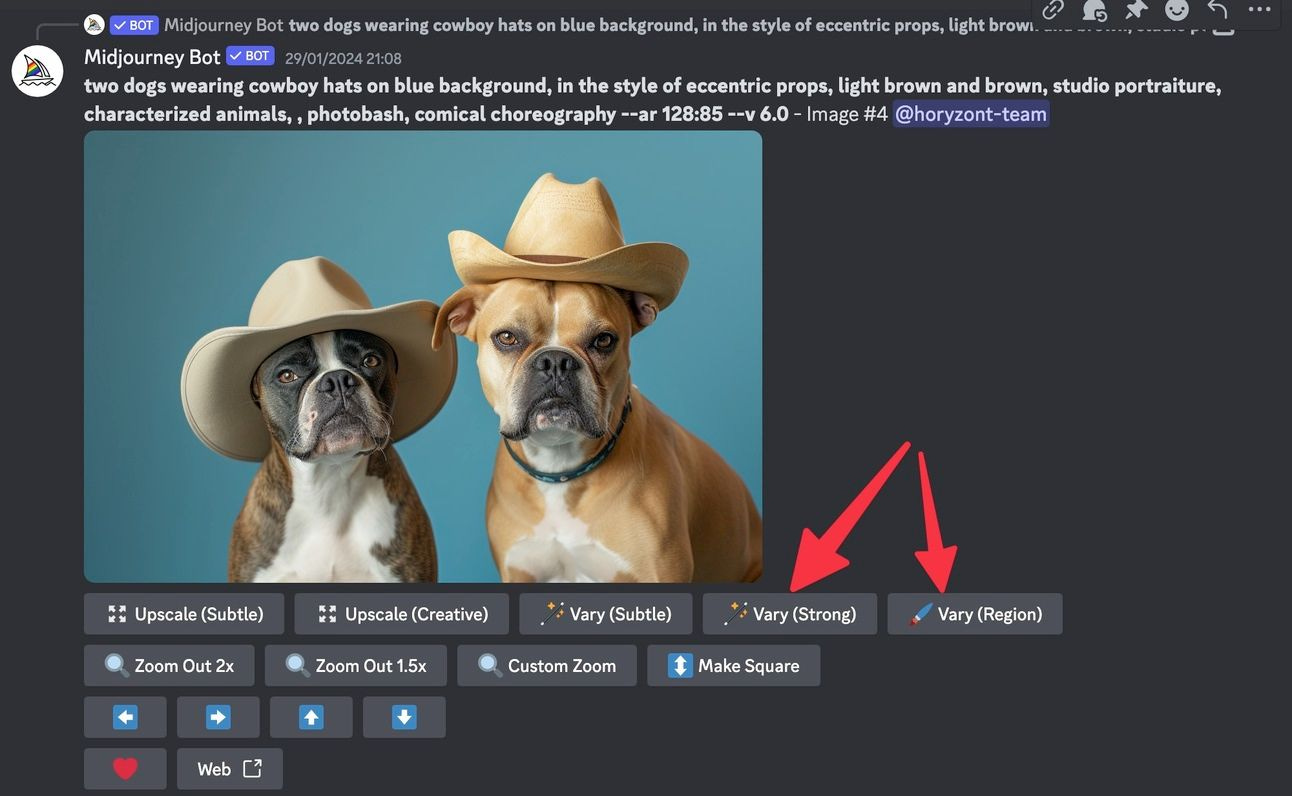Image resolution: width=1292 pixels, height=796 pixels.
Task: Click the Midjourney Bot username
Action: [152, 57]
